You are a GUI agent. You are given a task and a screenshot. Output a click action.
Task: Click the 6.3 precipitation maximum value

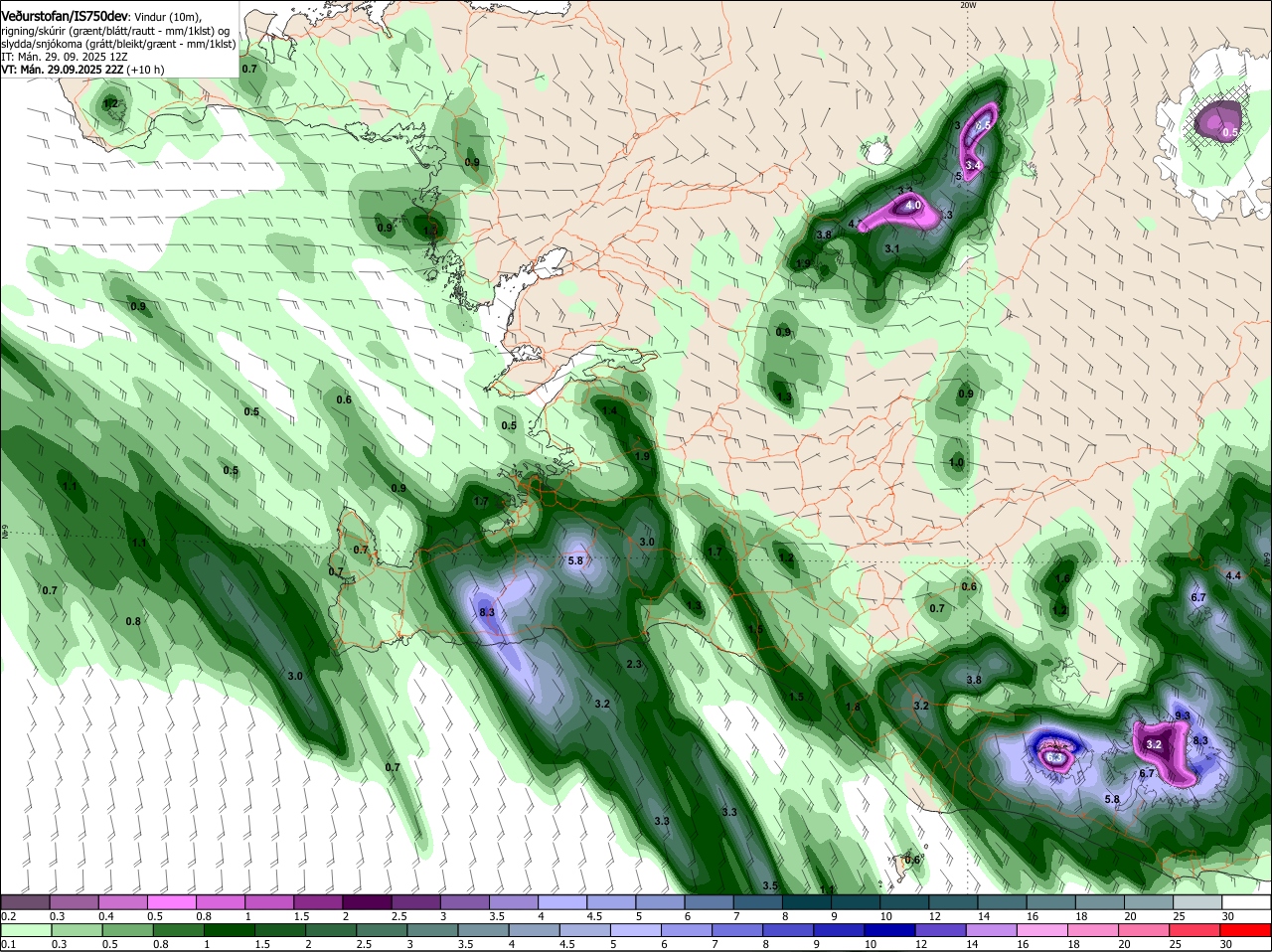tap(1055, 758)
